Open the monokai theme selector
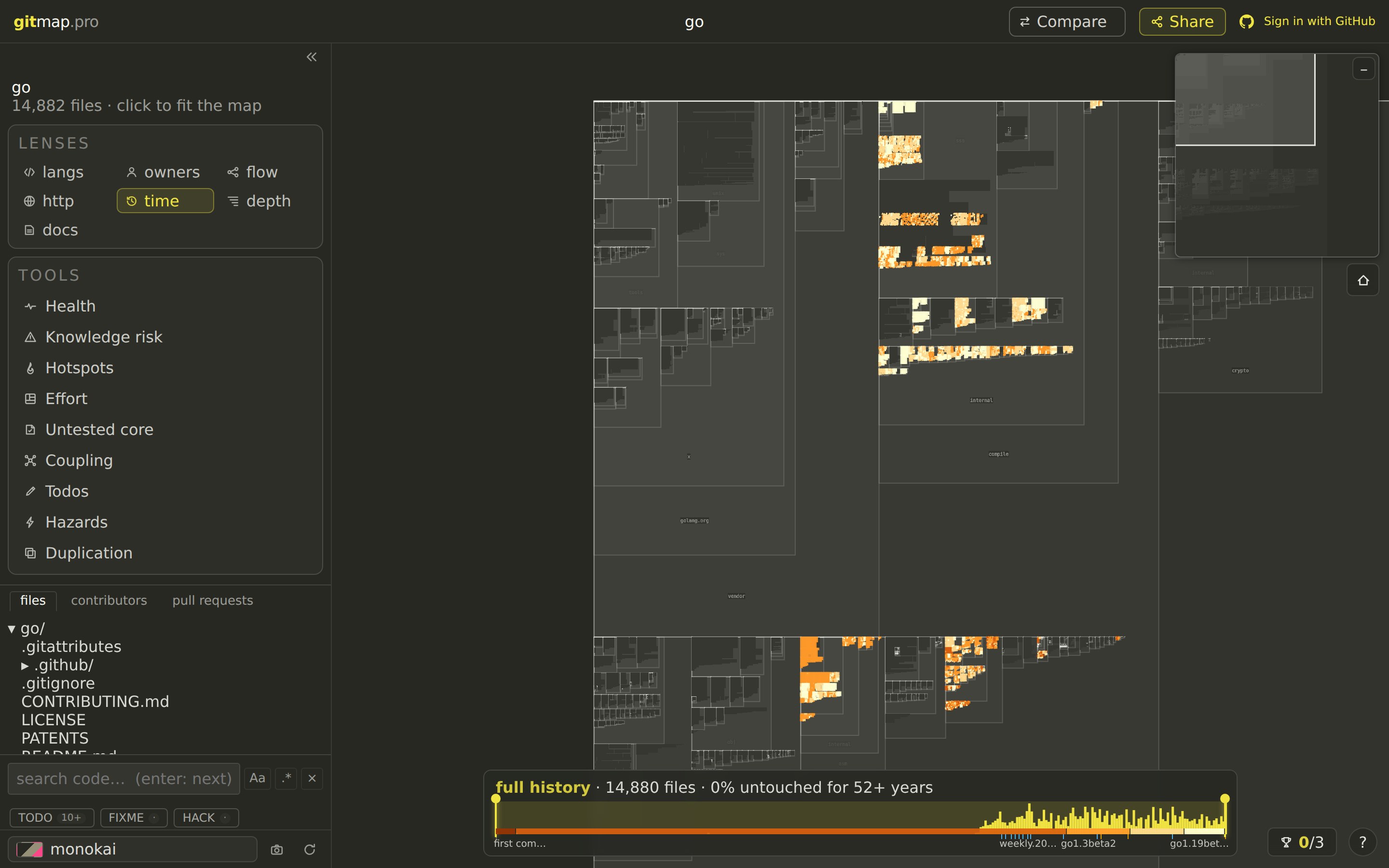Viewport: 1389px width, 868px height. tap(133, 850)
